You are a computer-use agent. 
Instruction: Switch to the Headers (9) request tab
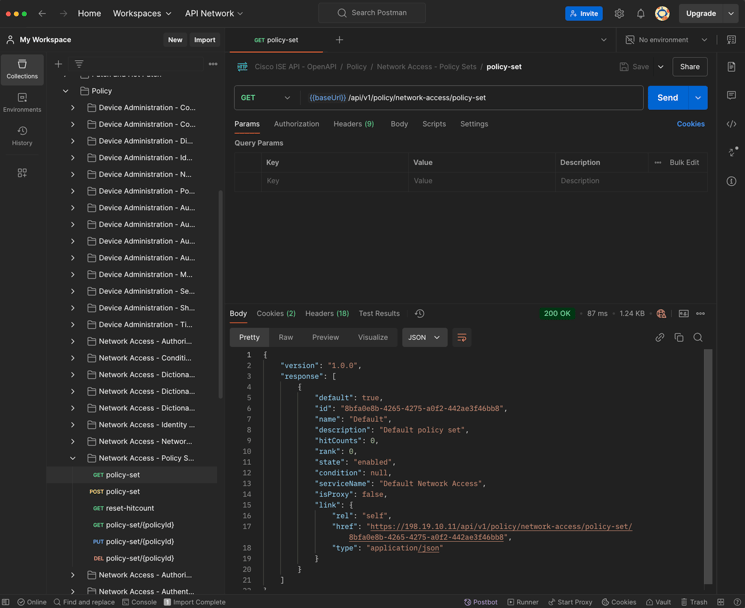[353, 124]
